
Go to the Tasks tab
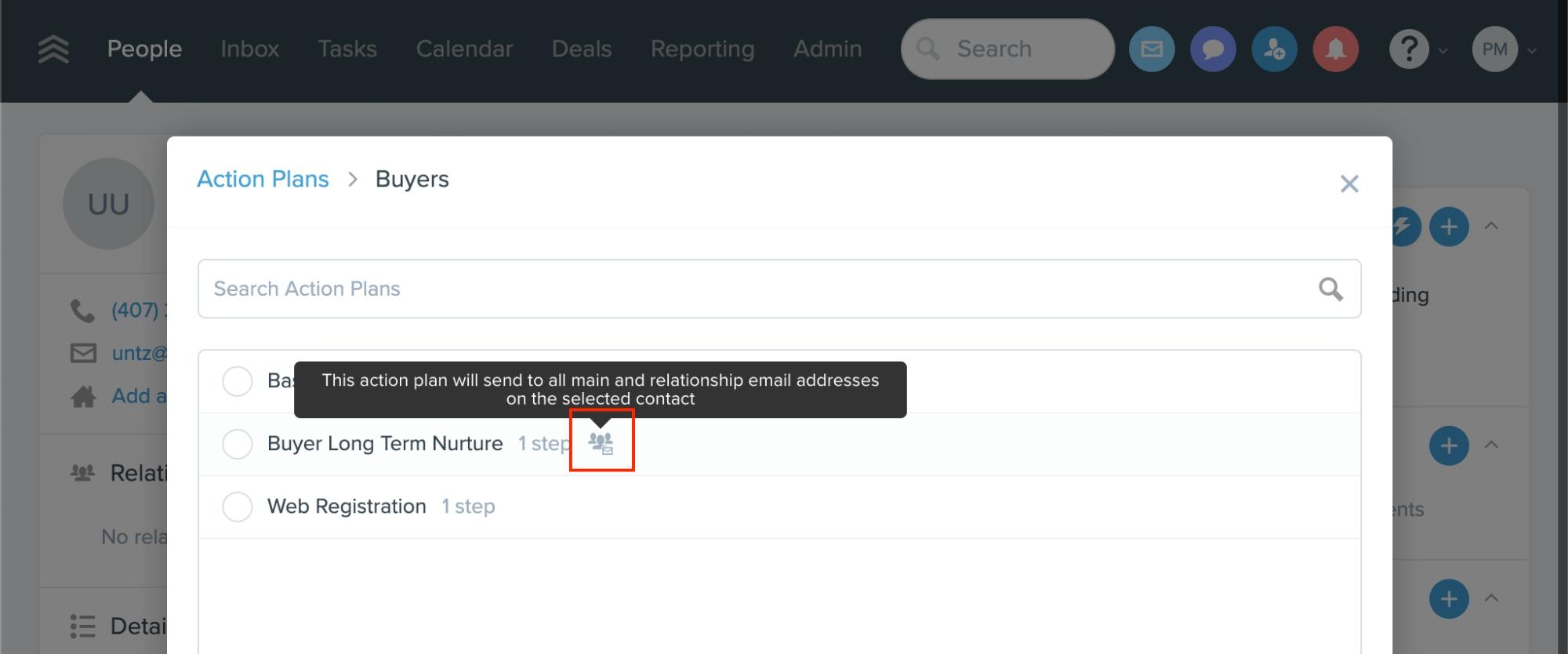[x=347, y=49]
